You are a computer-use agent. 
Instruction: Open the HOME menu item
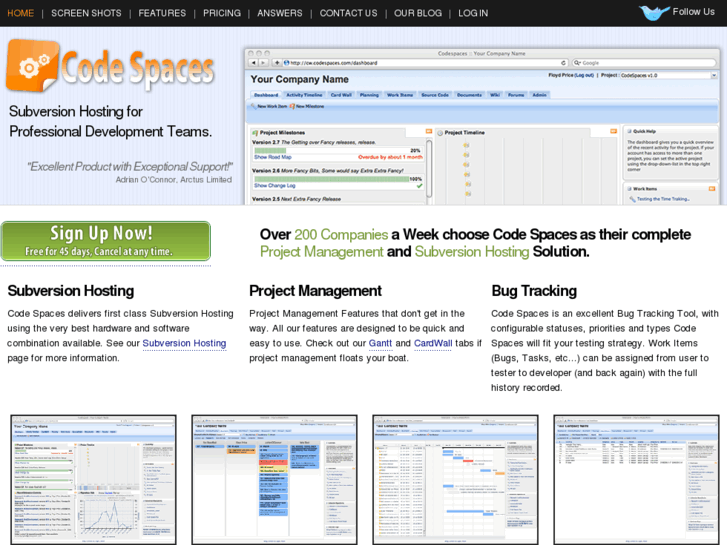click(x=20, y=13)
